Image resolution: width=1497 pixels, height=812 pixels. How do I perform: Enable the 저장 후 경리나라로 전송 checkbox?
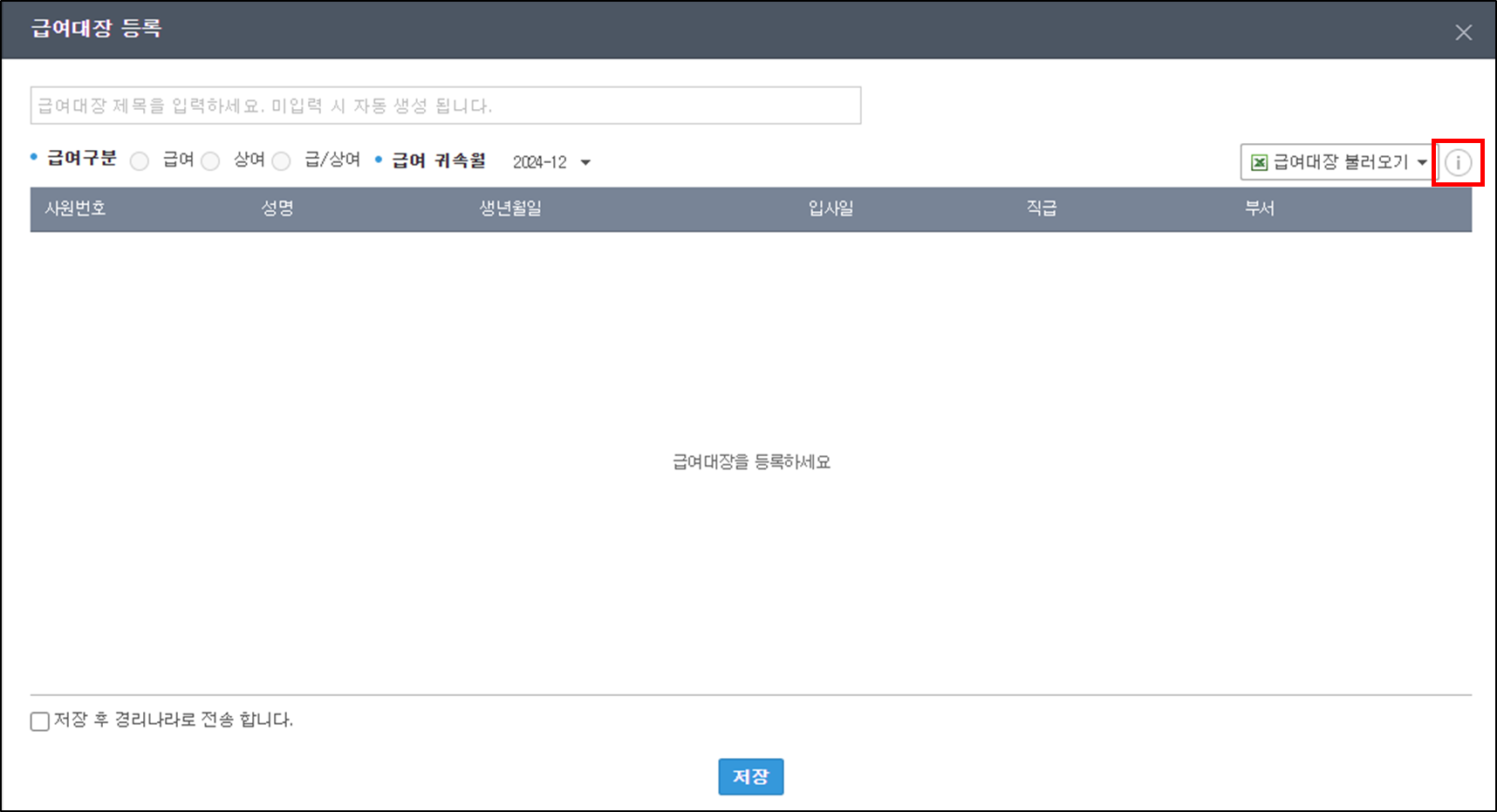(x=40, y=721)
